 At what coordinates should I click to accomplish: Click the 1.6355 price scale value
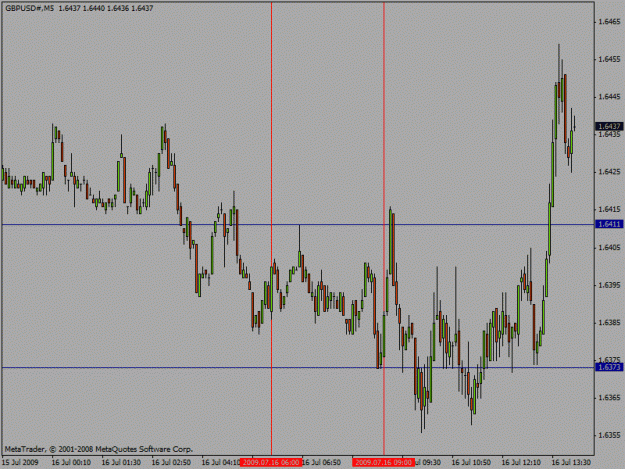[609, 435]
